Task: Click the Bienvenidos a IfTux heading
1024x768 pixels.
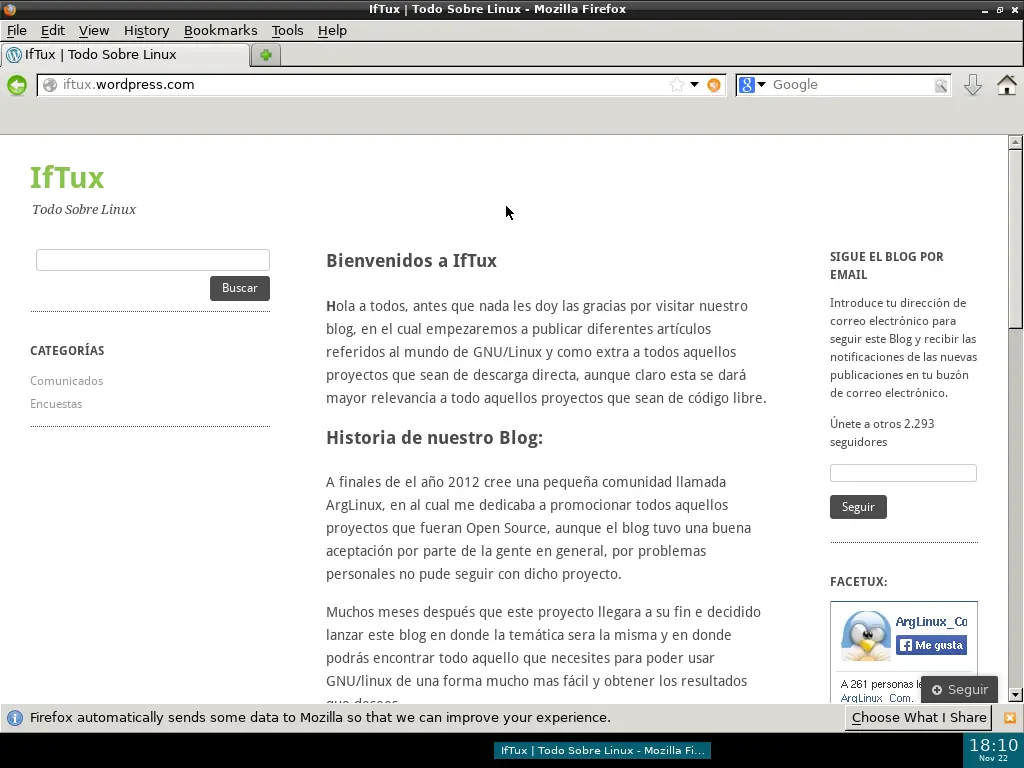Action: click(411, 261)
